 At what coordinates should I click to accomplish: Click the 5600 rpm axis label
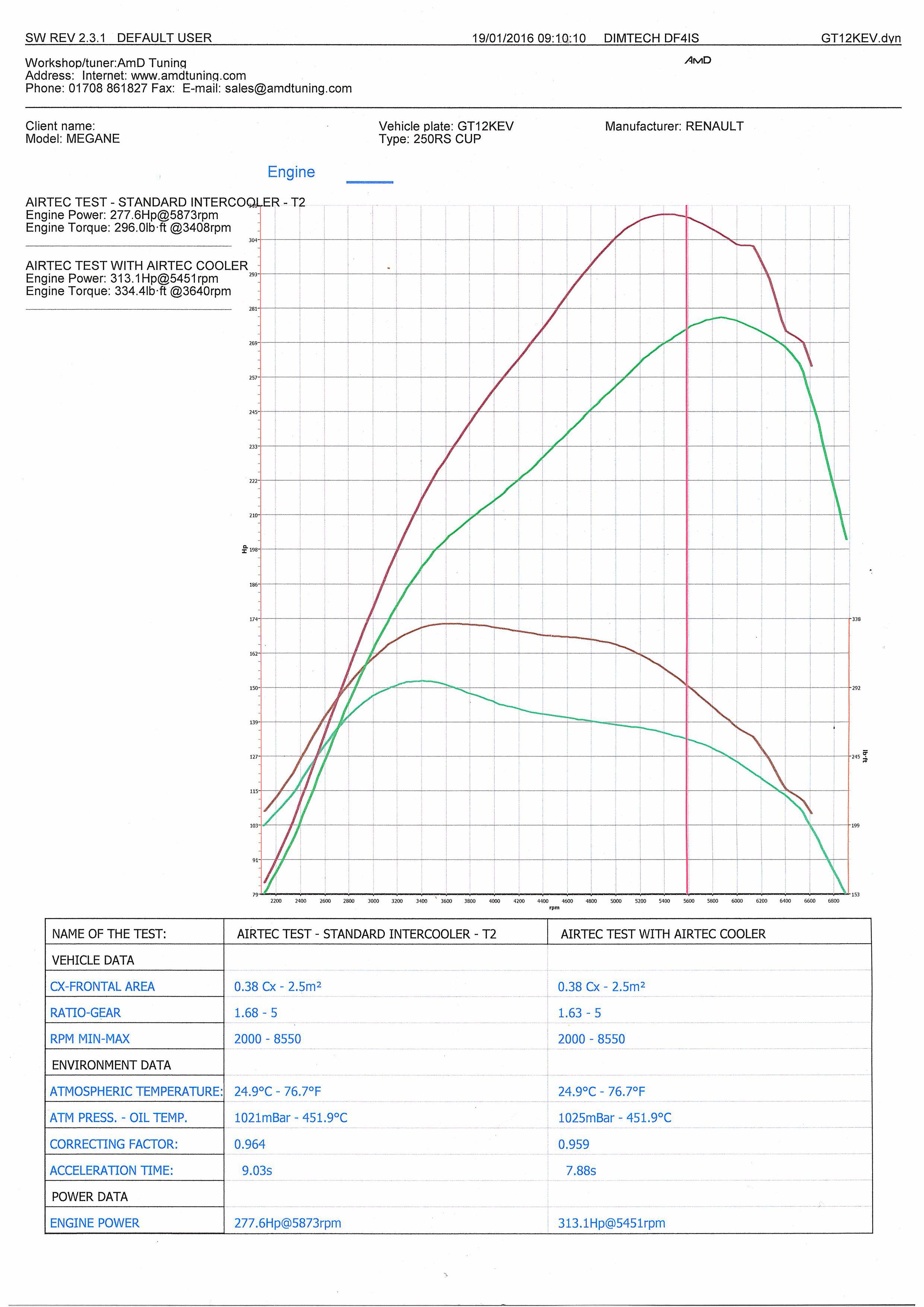click(688, 901)
